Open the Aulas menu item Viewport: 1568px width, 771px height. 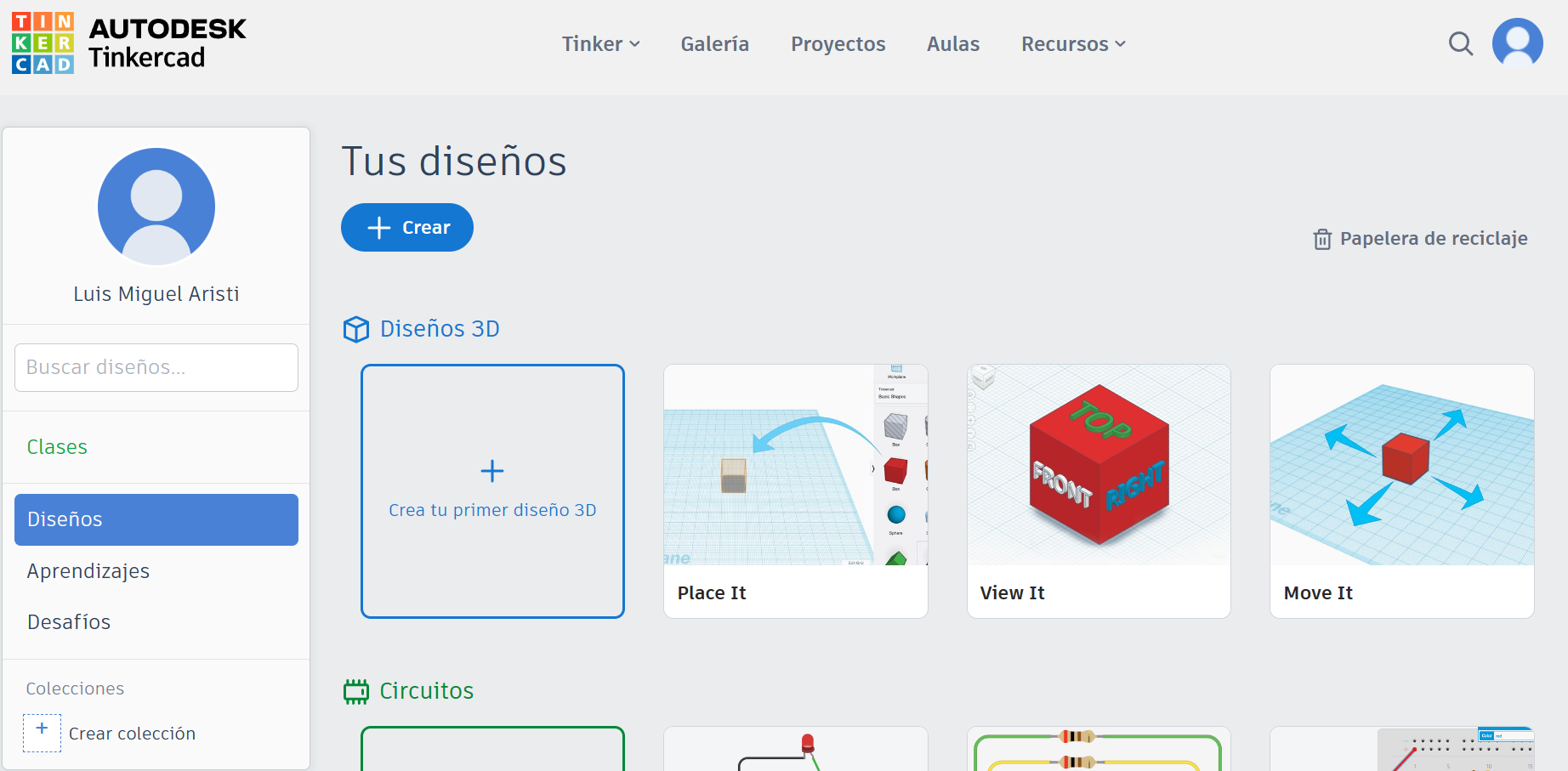coord(953,44)
